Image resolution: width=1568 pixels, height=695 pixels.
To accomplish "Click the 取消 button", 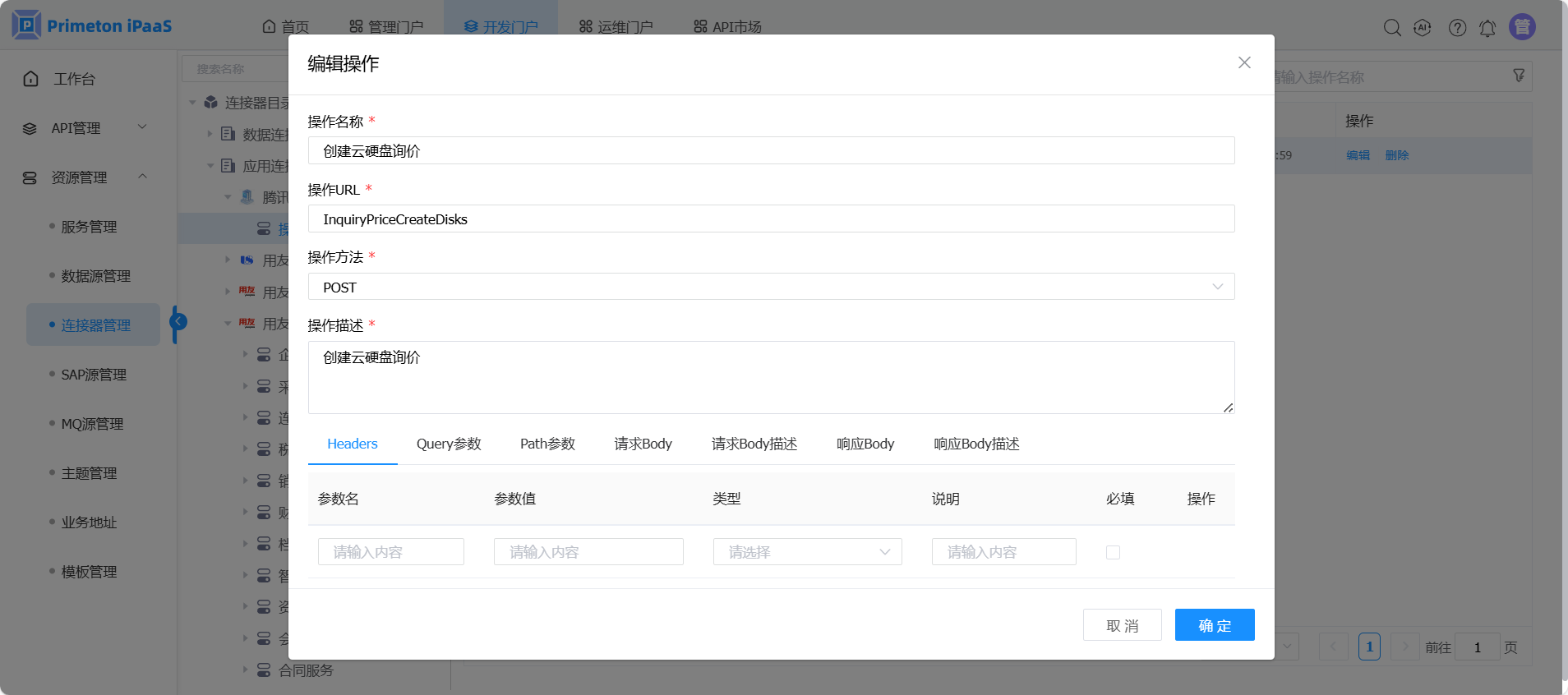I will [1122, 625].
